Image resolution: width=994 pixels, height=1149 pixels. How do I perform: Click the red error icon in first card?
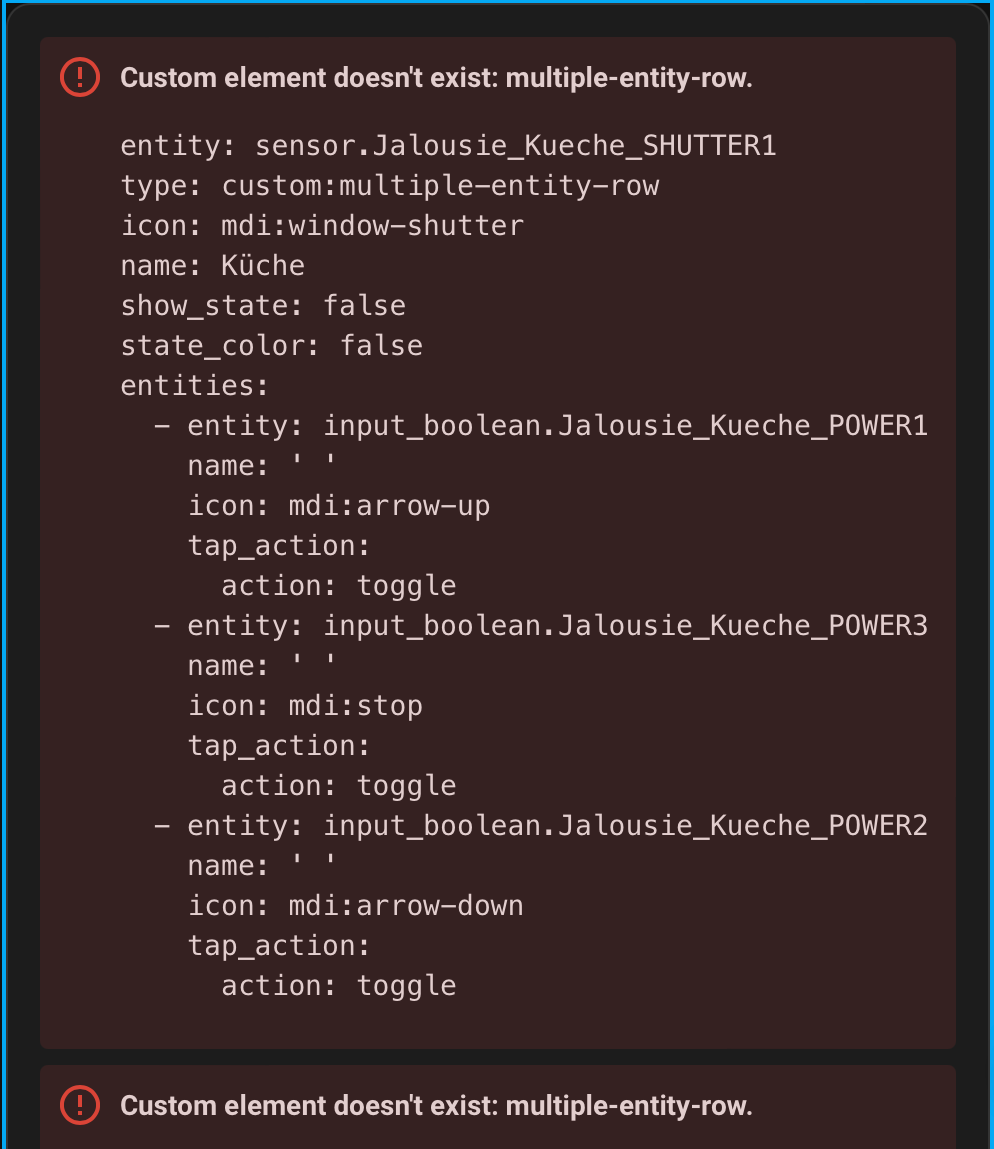[x=80, y=77]
